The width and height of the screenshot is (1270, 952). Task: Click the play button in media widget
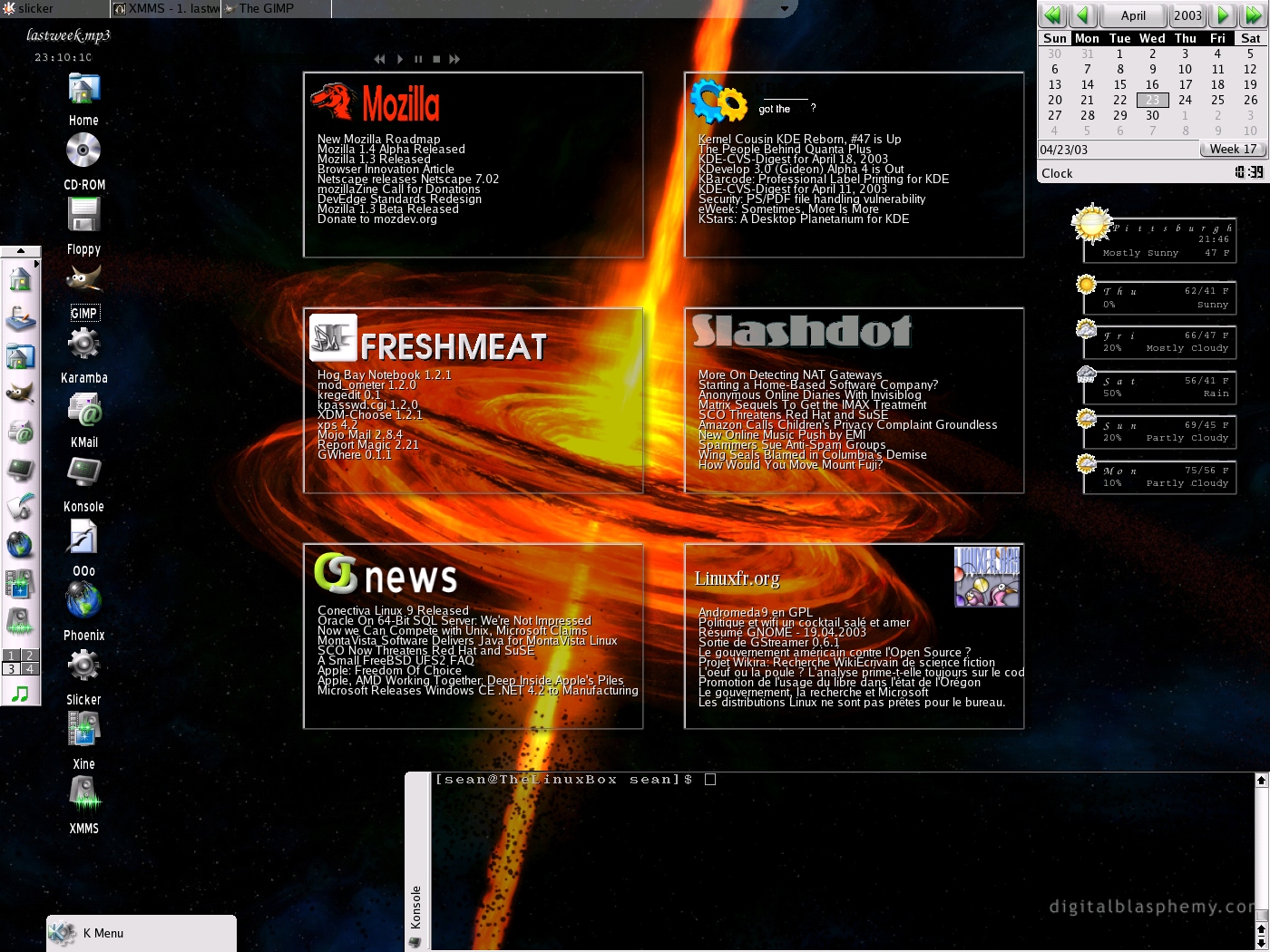(x=399, y=59)
